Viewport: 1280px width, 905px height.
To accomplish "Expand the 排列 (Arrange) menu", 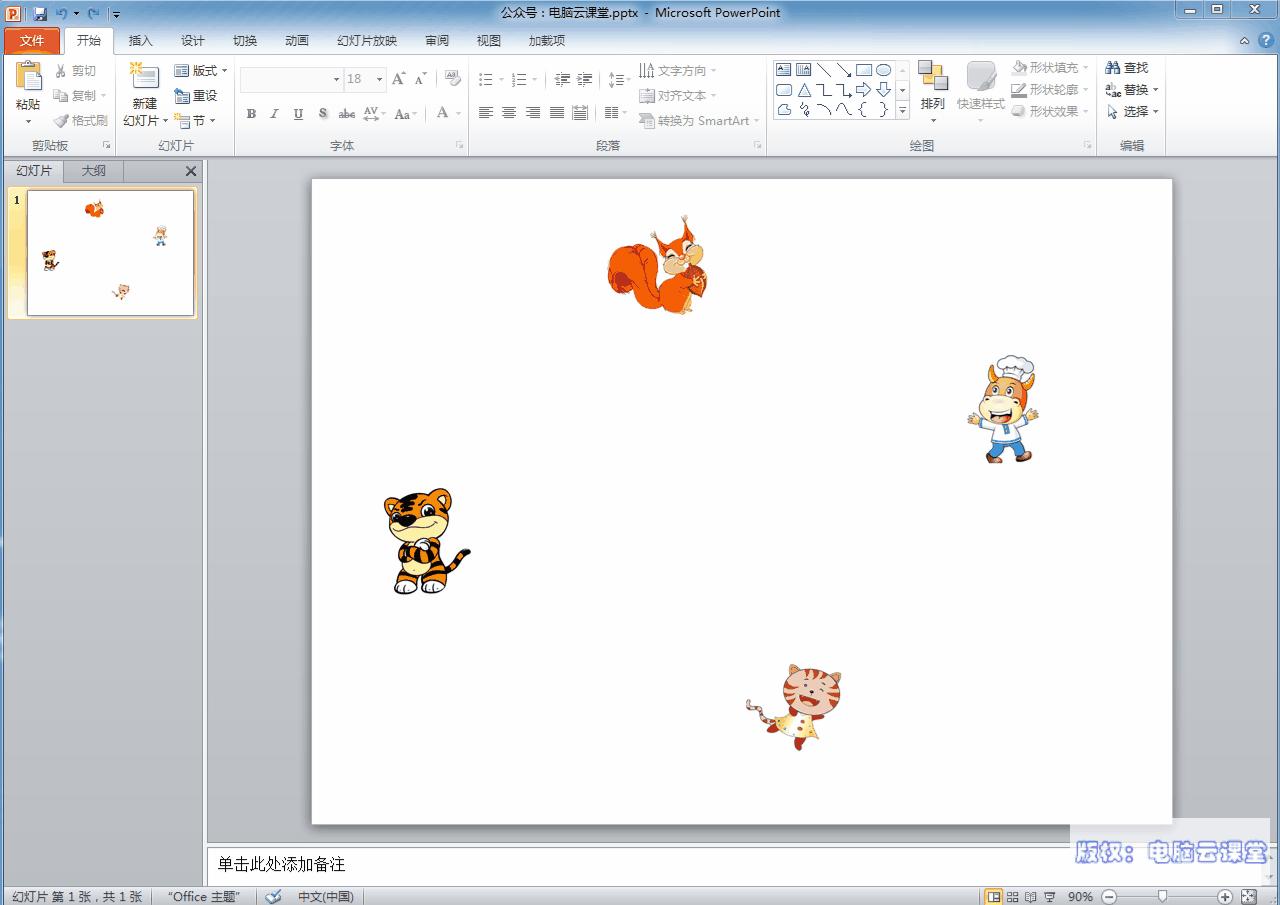I will tap(933, 92).
